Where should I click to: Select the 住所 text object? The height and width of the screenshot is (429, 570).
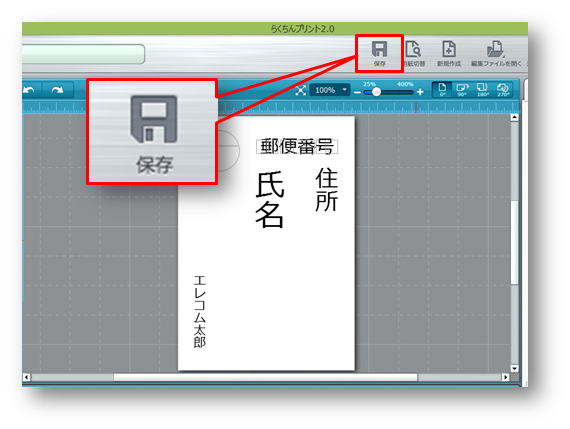[x=326, y=189]
